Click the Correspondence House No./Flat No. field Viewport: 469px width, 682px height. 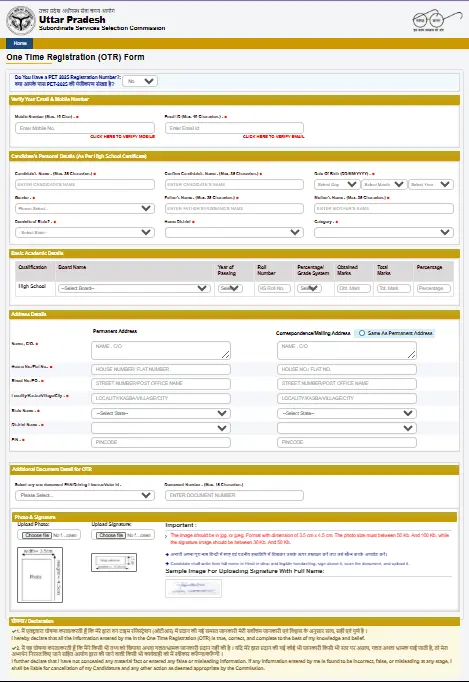pyautogui.click(x=347, y=369)
